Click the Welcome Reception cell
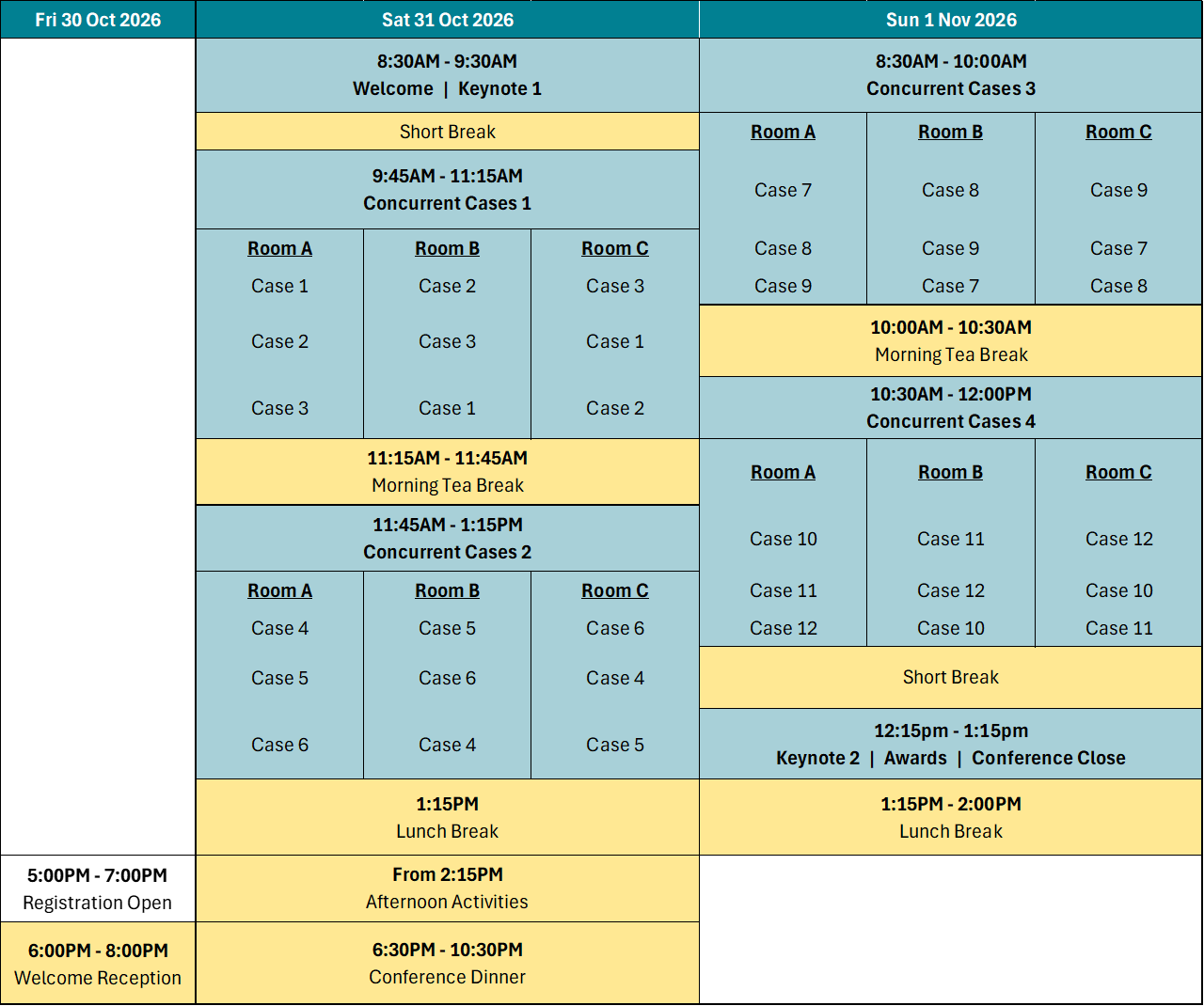Image resolution: width=1204 pixels, height=1006 pixels. pos(98,964)
